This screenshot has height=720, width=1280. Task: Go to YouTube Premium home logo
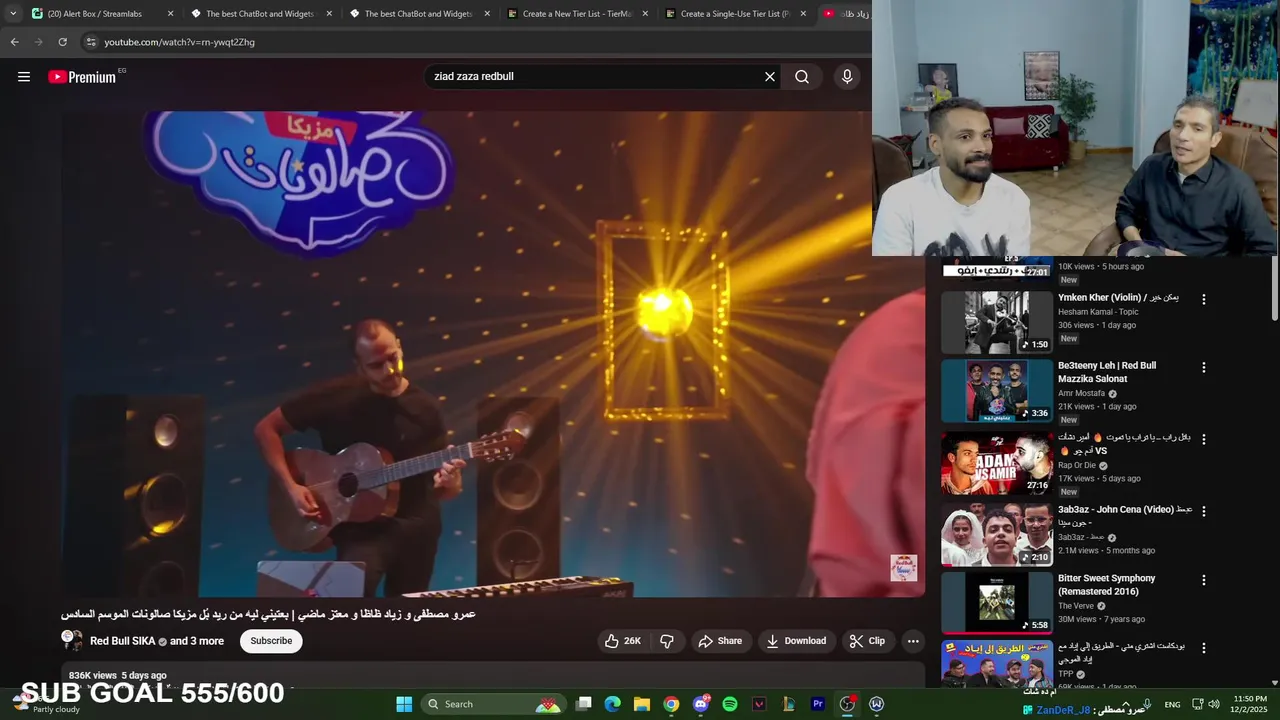(82, 77)
